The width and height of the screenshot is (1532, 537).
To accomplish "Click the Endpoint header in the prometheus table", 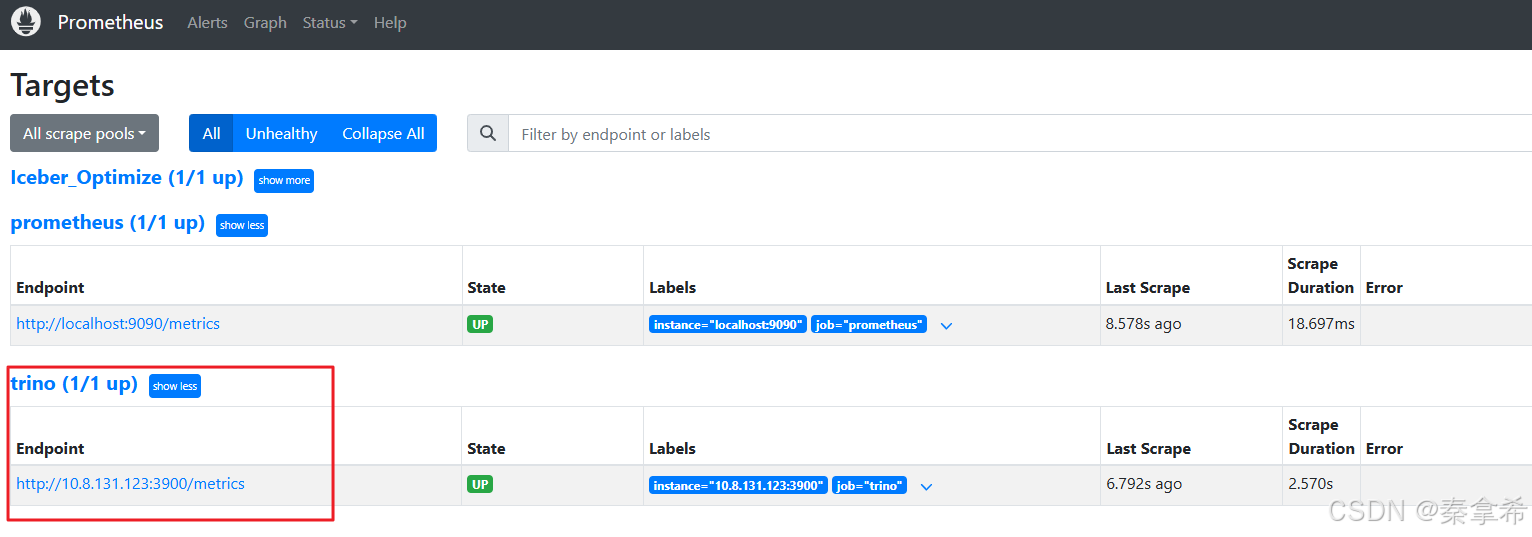I will coord(50,288).
